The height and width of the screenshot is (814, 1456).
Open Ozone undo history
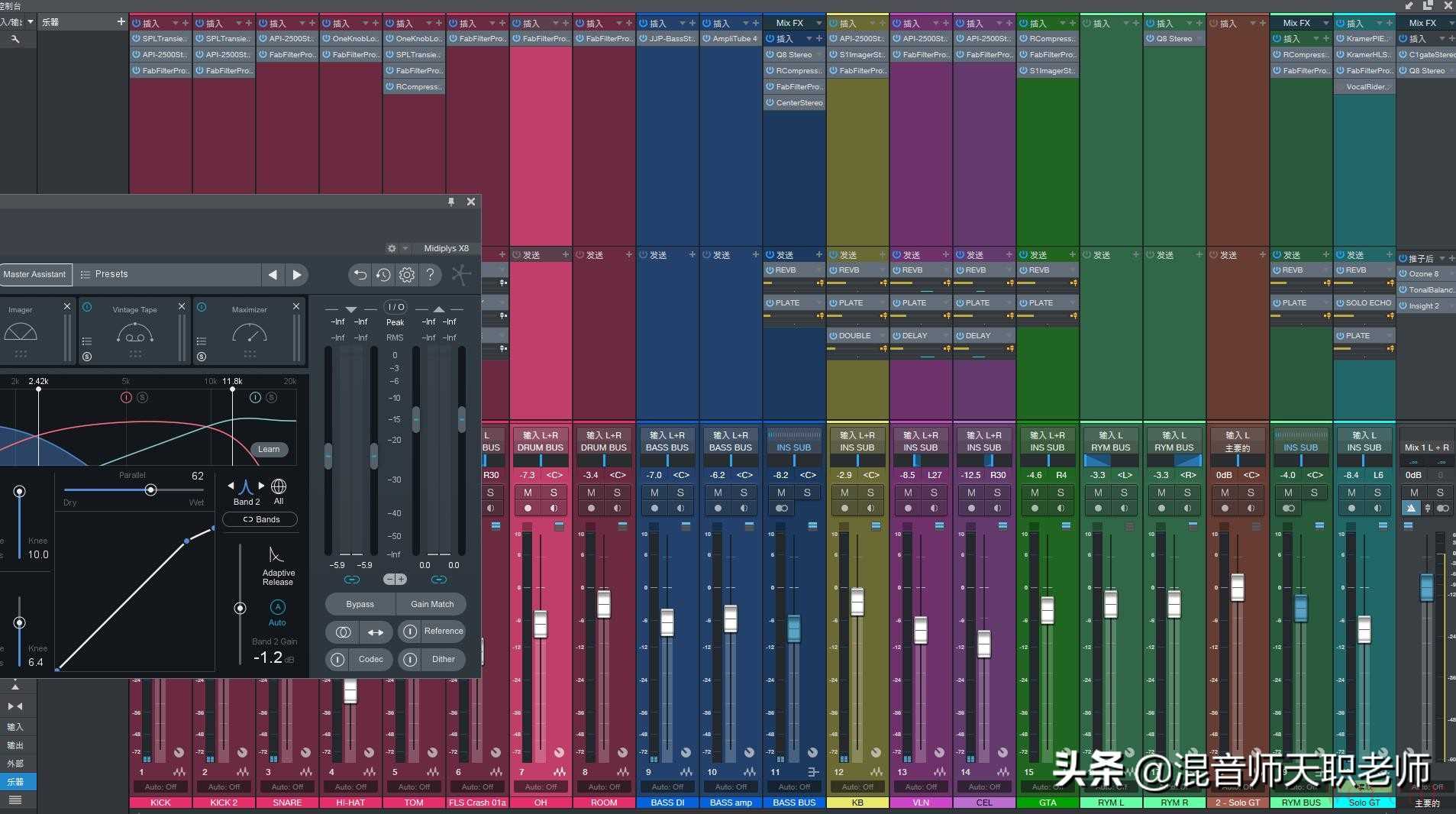[383, 275]
